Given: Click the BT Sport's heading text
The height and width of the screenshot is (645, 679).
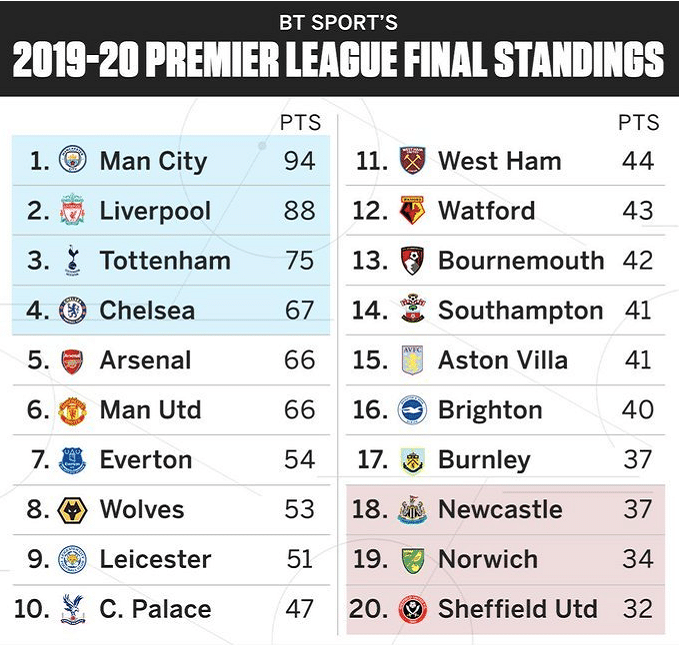Looking at the screenshot, I should (339, 22).
